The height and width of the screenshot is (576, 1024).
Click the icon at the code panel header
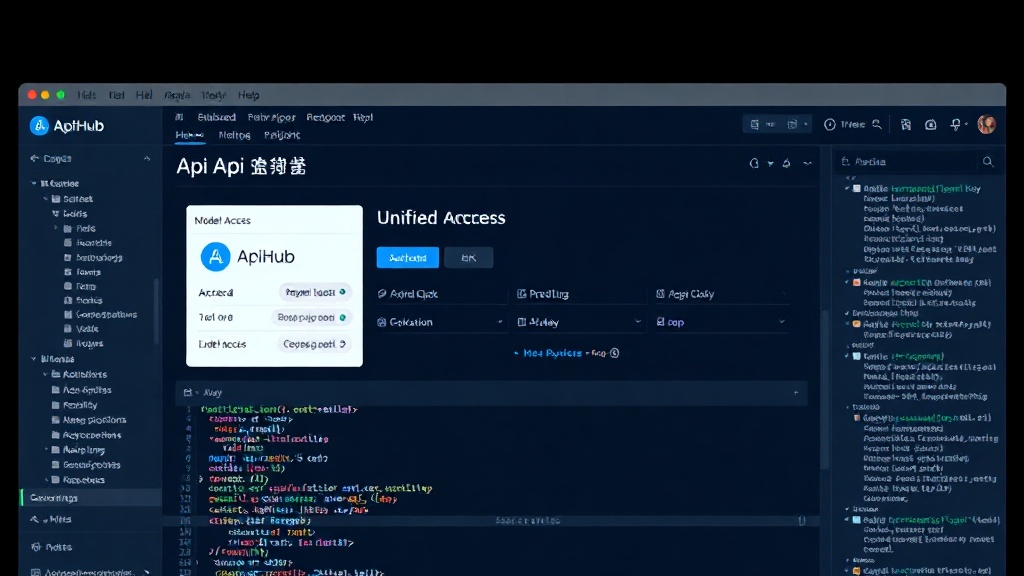click(188, 392)
